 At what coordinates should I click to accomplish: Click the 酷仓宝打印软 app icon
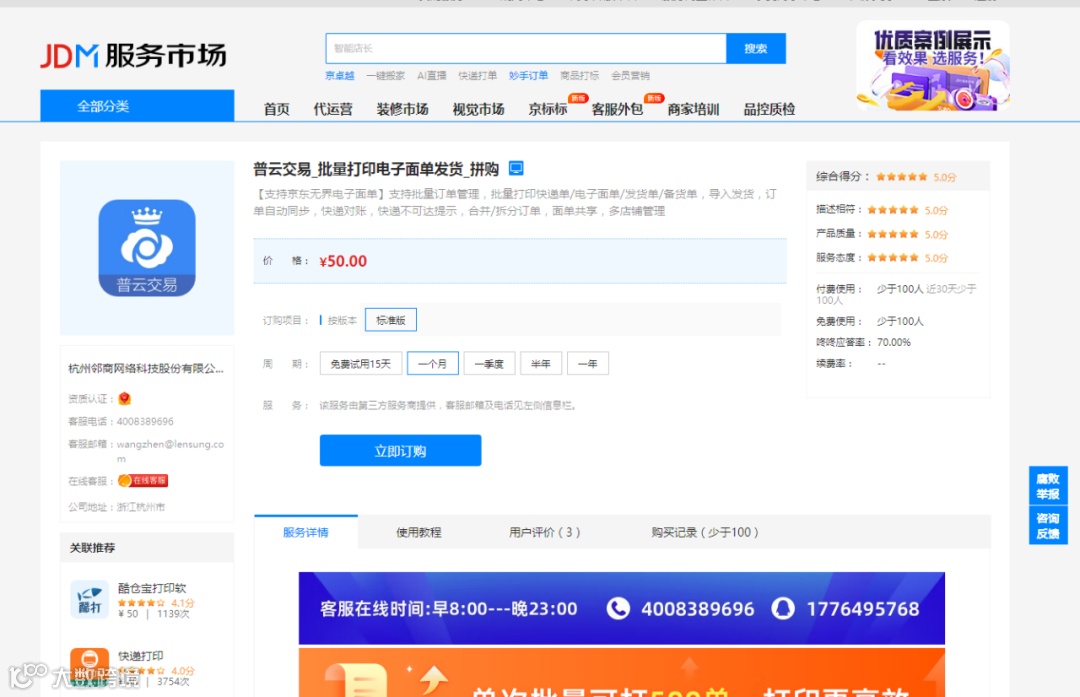(x=90, y=599)
